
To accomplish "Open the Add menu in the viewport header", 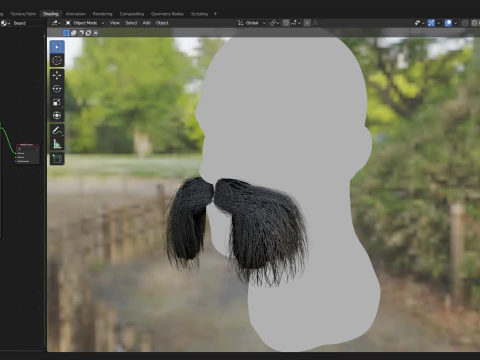I will (147, 23).
